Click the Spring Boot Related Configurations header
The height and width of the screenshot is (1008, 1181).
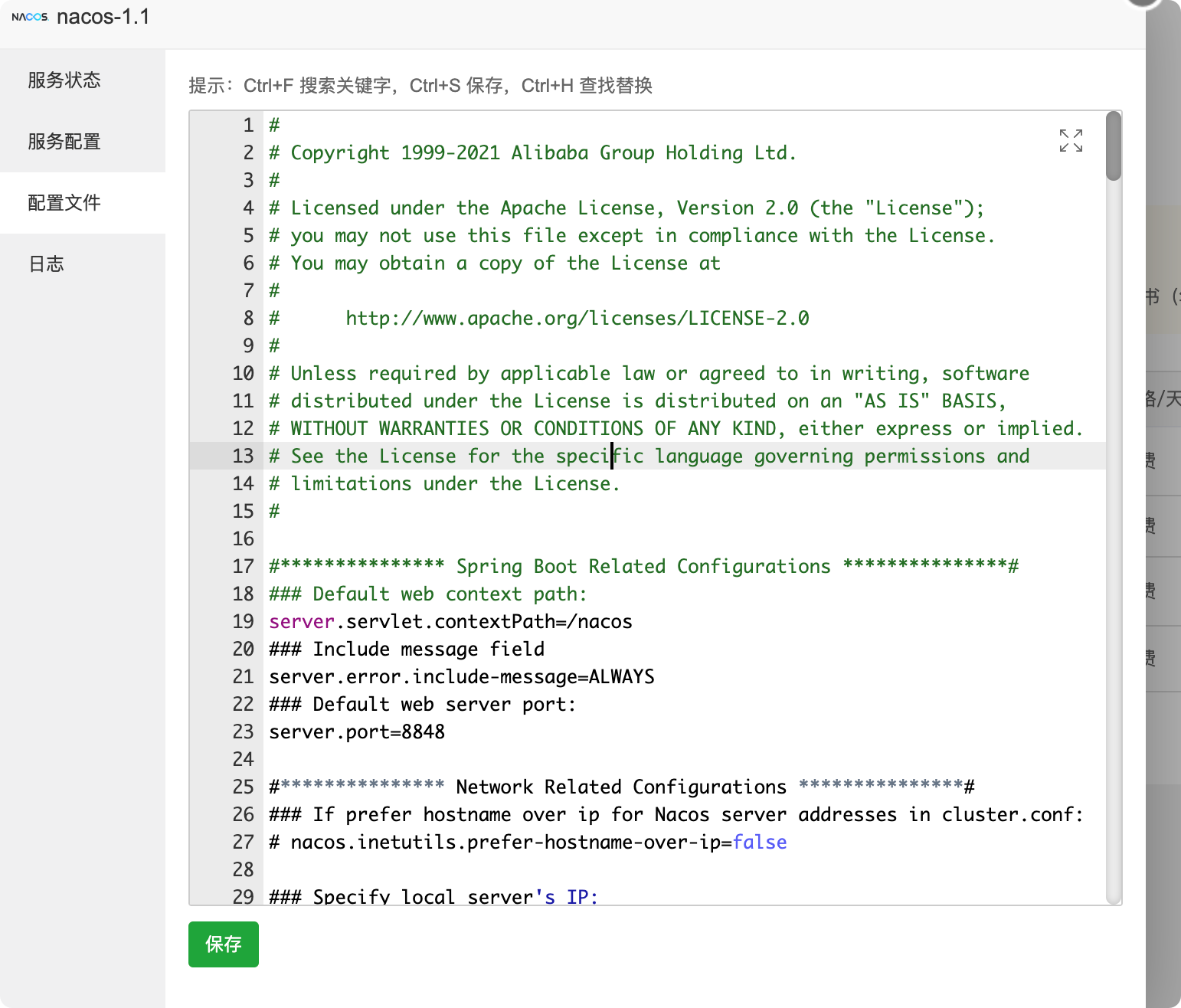coord(643,567)
